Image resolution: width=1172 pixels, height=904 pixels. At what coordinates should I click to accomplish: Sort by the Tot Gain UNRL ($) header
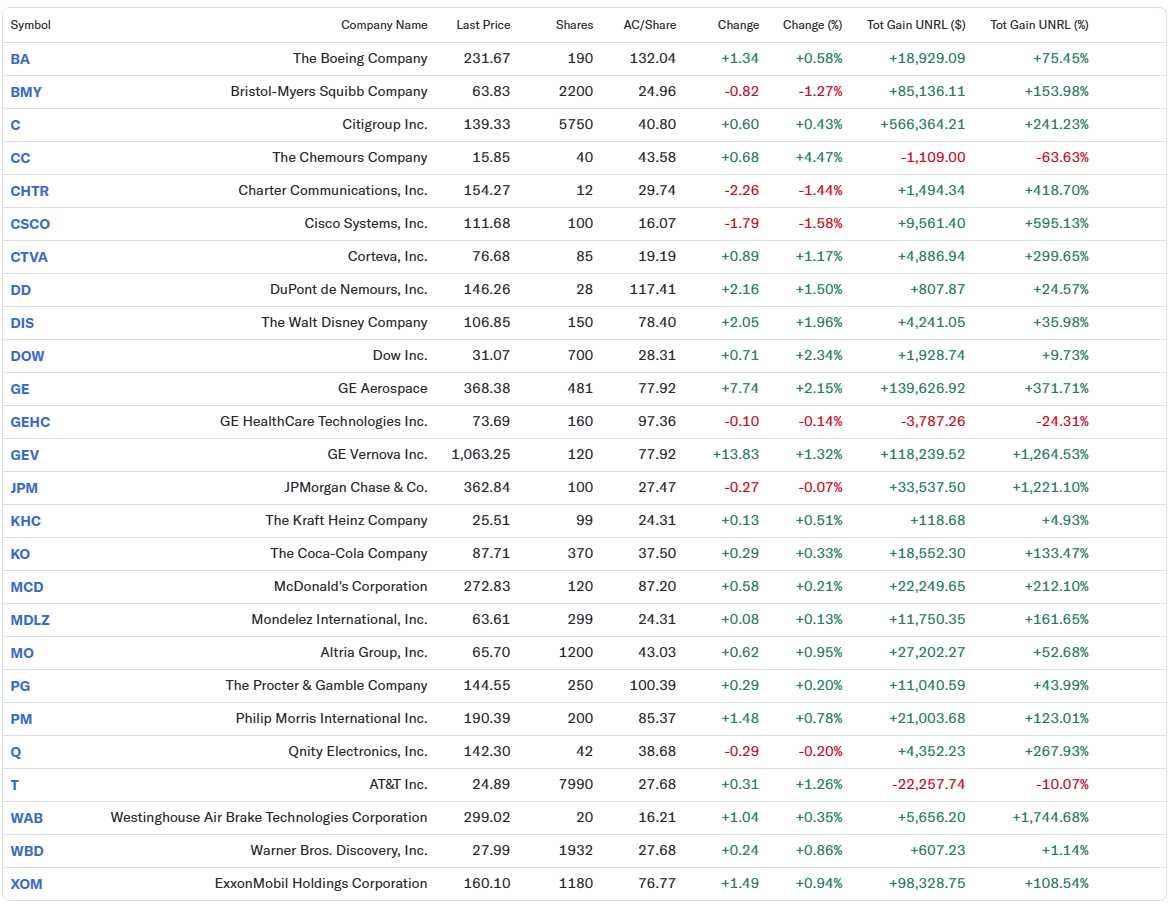(x=916, y=25)
